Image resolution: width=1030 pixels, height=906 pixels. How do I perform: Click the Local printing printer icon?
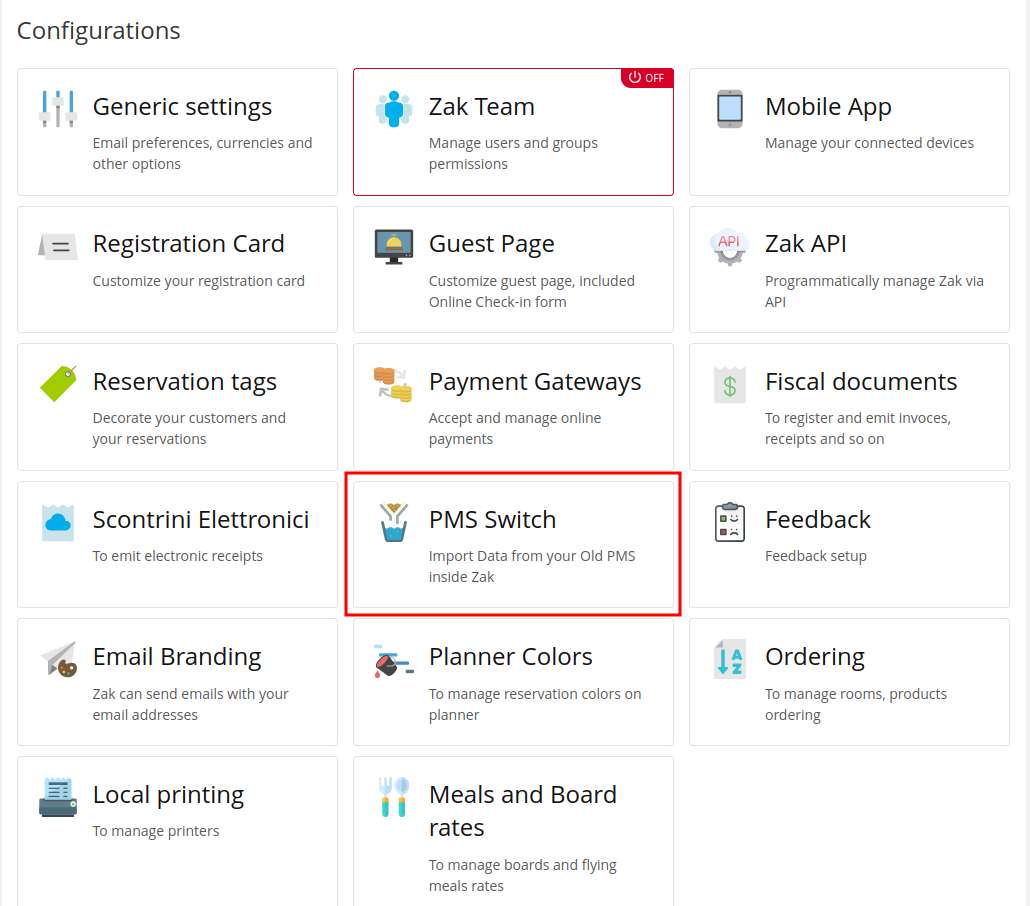pyautogui.click(x=58, y=797)
